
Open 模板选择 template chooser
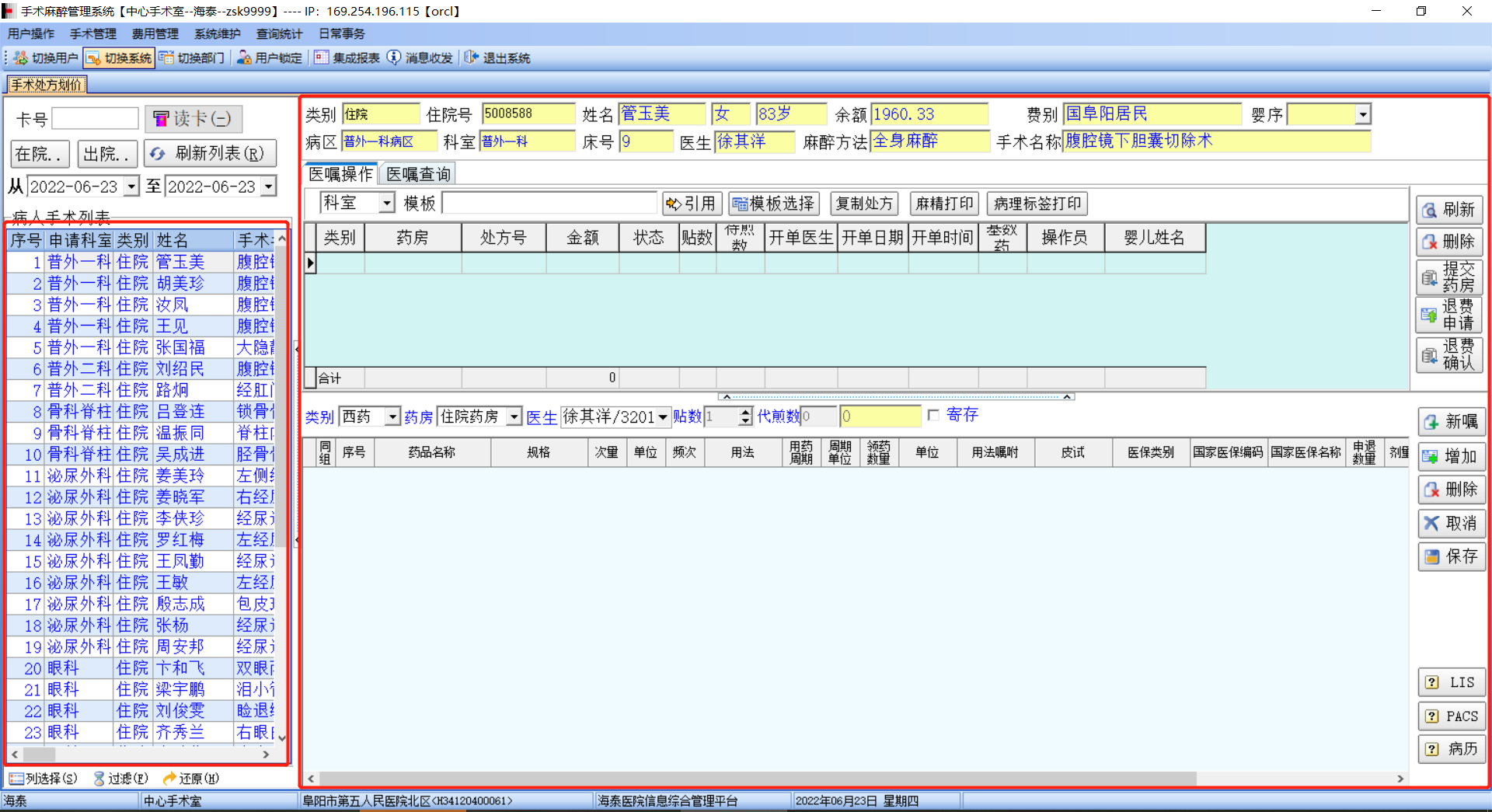click(773, 204)
